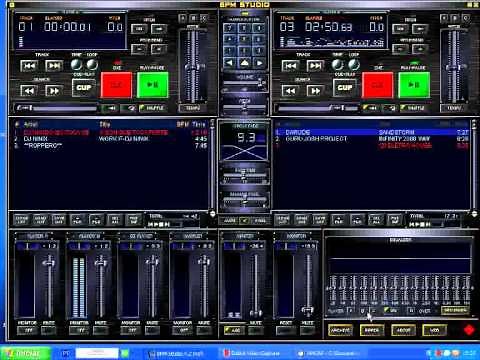Click the Del All button under left playlist
The height and width of the screenshot is (360, 480).
(115, 220)
